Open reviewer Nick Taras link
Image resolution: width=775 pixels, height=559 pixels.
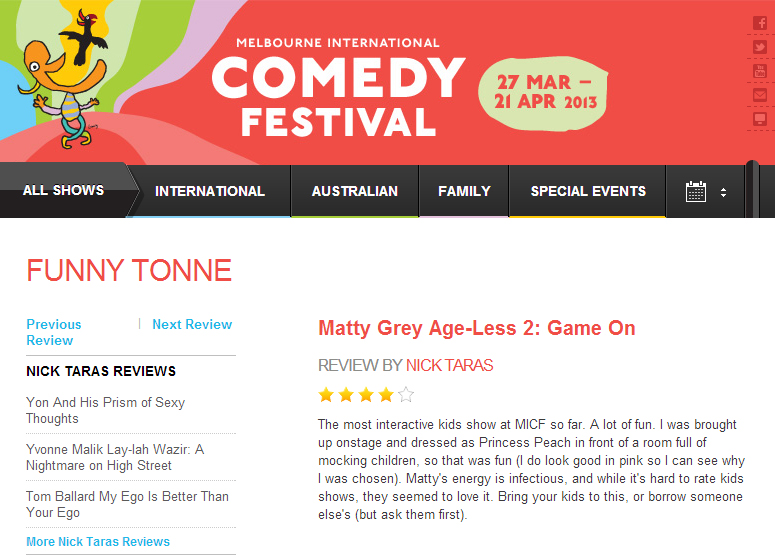[x=449, y=365]
